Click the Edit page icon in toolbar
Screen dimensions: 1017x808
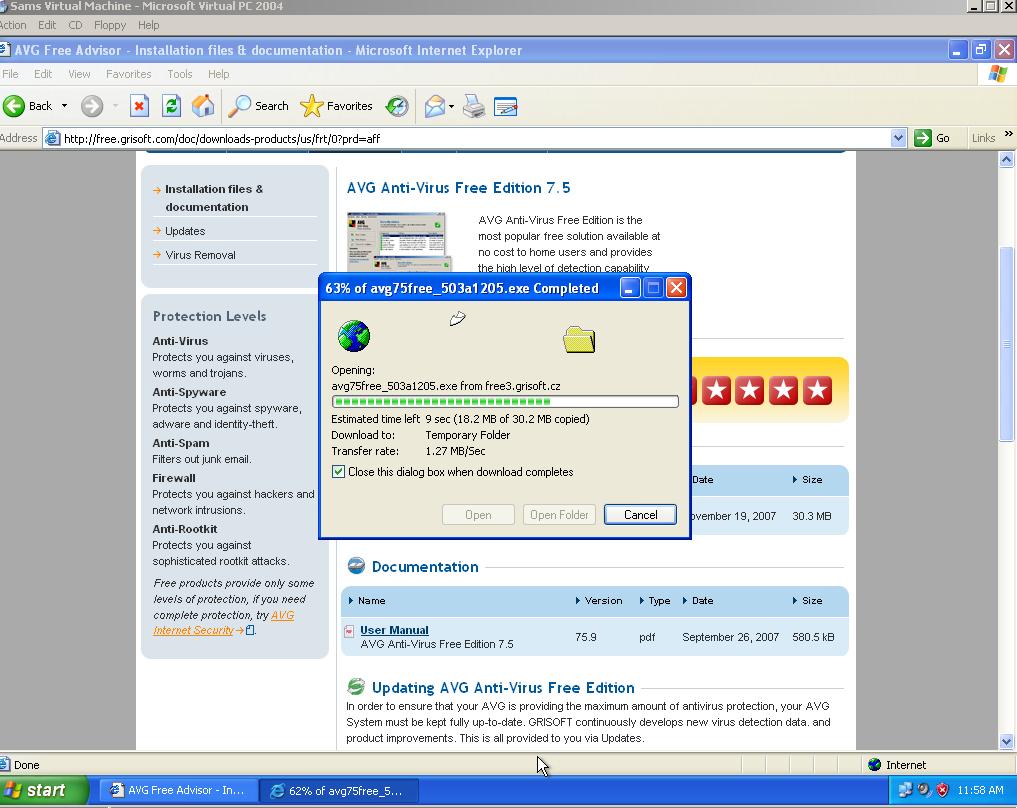point(505,106)
